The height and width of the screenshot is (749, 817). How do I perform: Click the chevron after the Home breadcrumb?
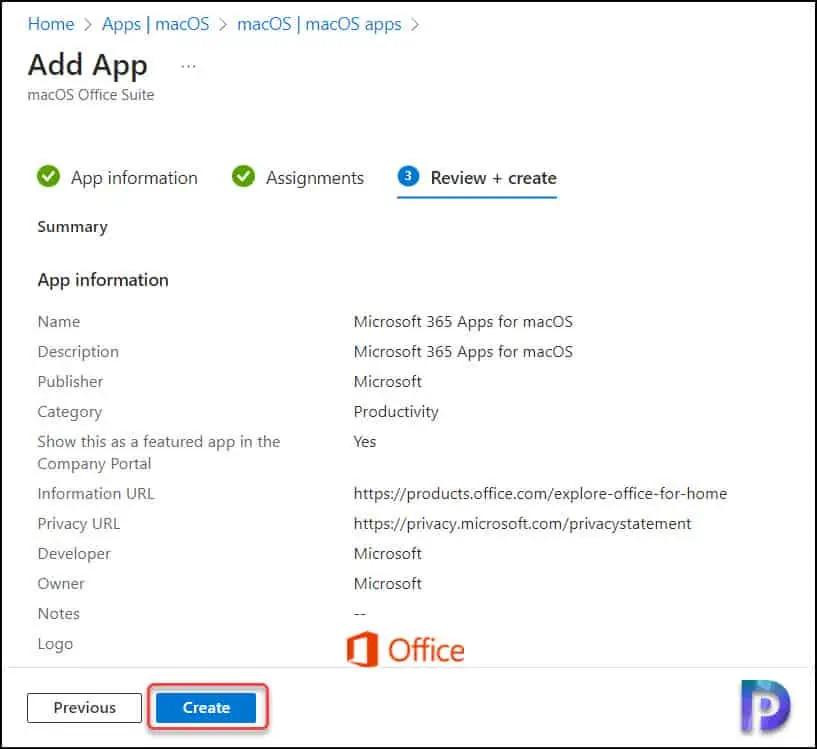click(88, 24)
